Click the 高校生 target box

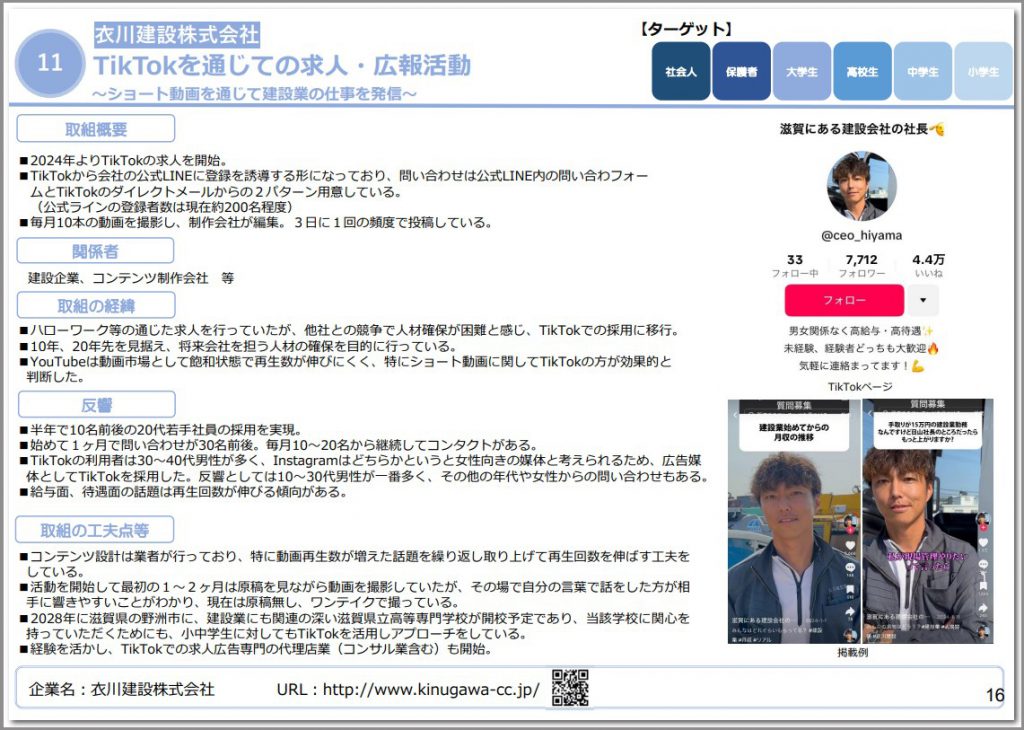pyautogui.click(x=862, y=71)
